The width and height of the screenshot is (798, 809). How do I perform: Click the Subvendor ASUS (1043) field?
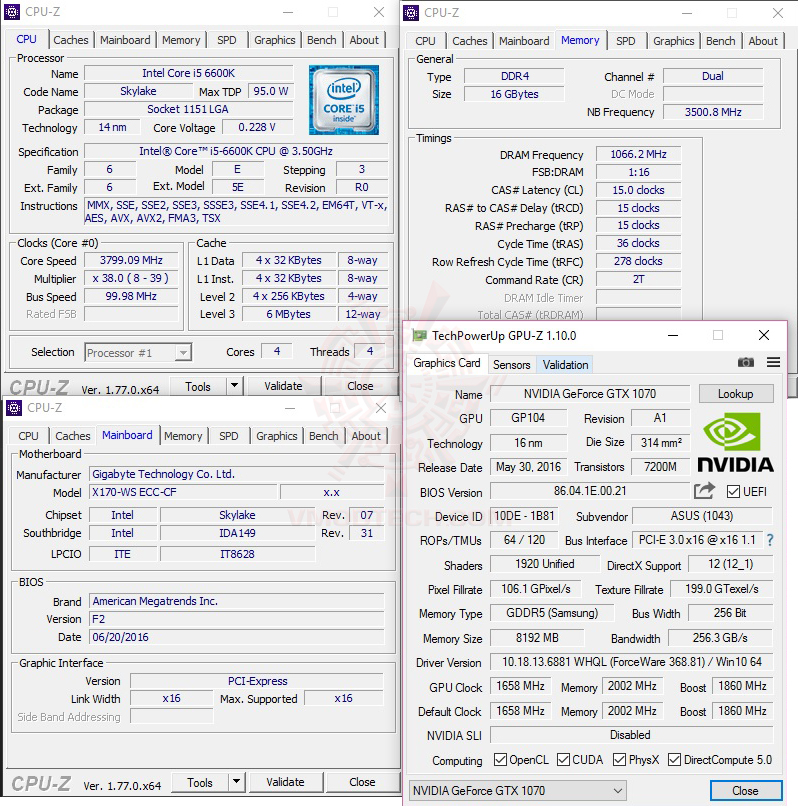pyautogui.click(x=702, y=516)
